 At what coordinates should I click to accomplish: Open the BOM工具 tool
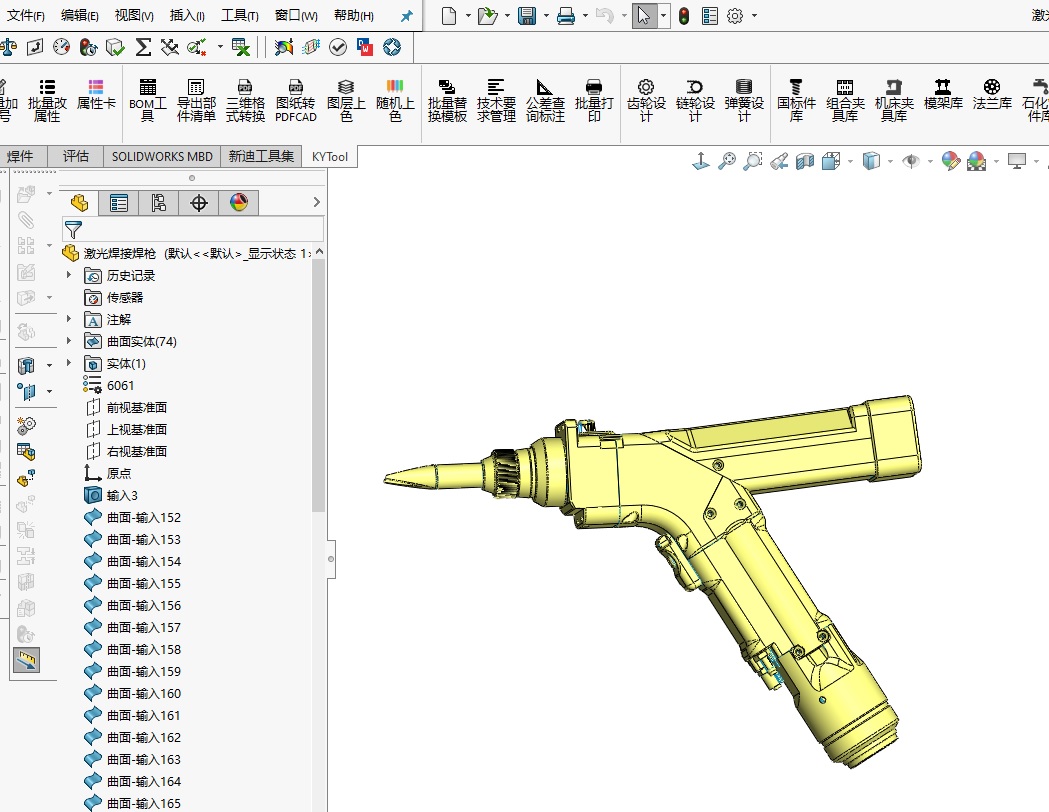(x=148, y=101)
